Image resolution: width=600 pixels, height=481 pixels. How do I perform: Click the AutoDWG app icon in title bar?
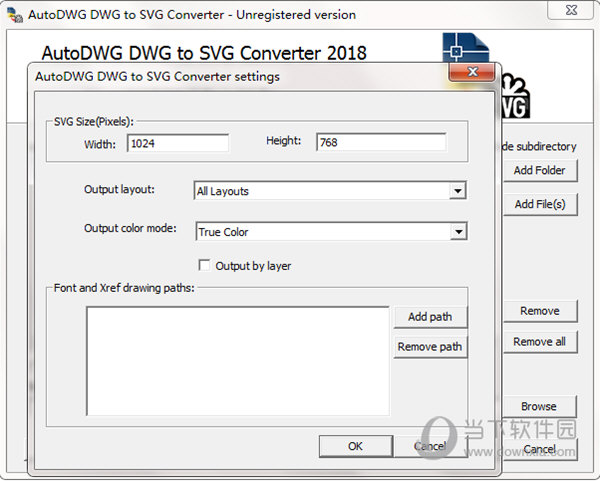point(15,15)
